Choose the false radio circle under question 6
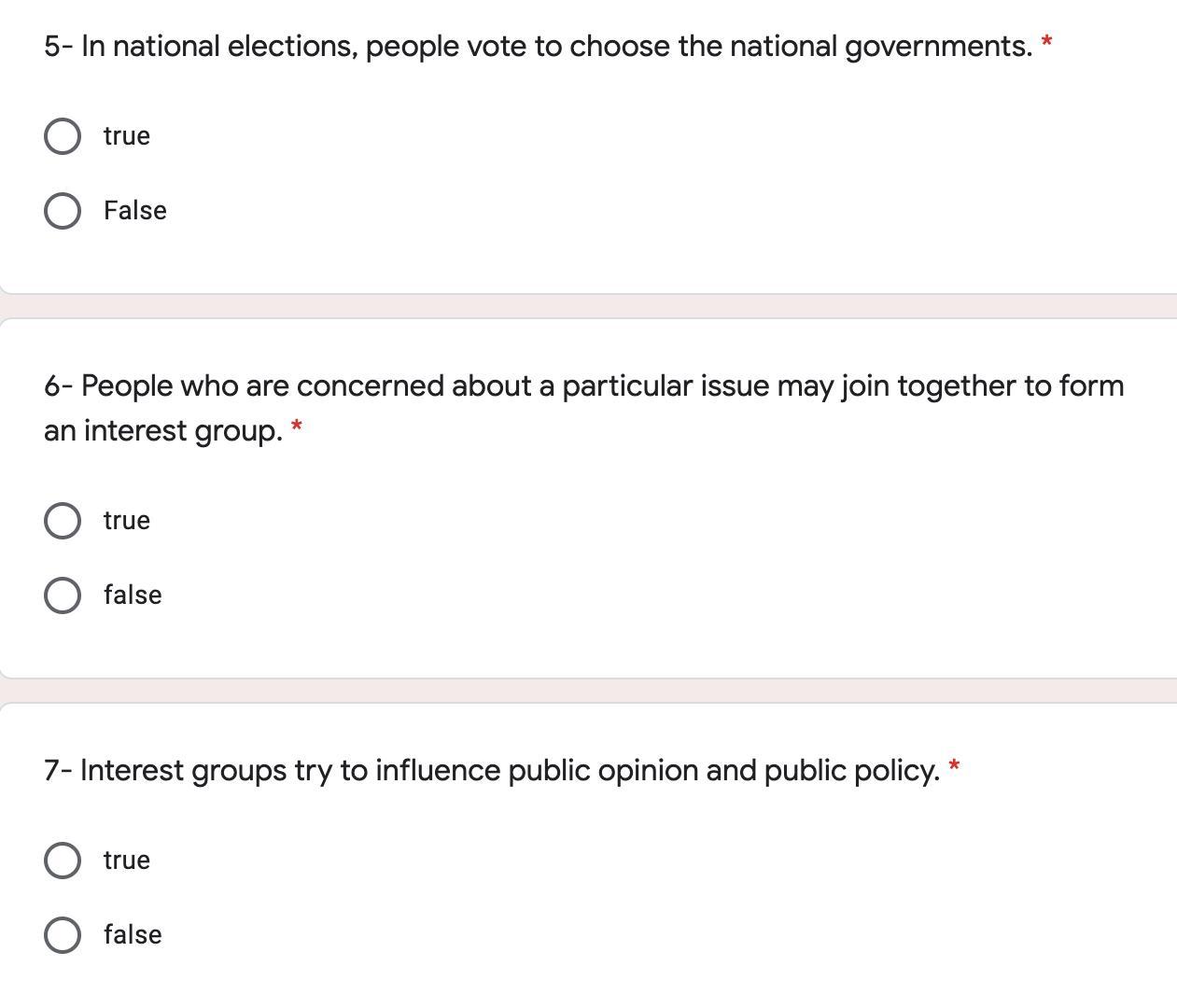Image resolution: width=1177 pixels, height=1008 pixels. pyautogui.click(x=62, y=595)
